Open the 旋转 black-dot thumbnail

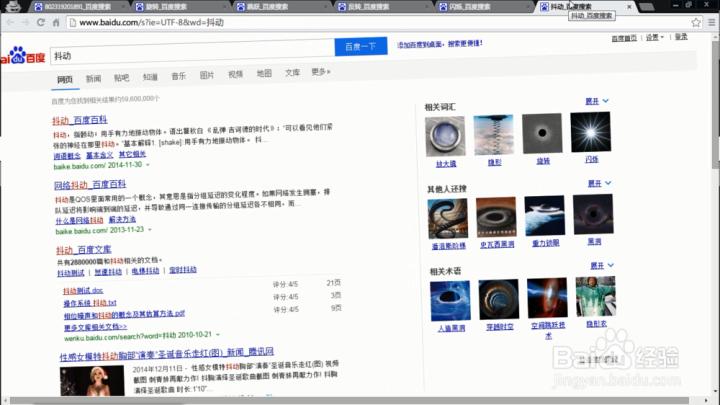click(542, 133)
